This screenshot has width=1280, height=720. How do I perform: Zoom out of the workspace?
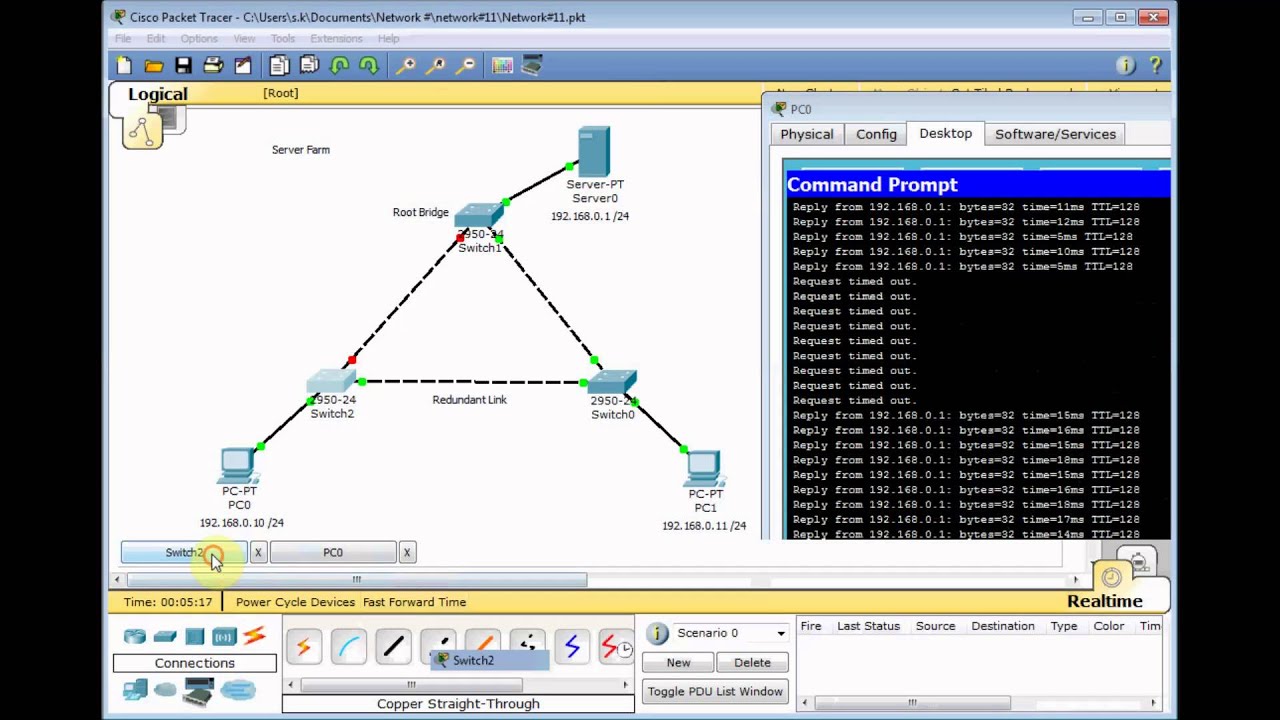coord(466,66)
